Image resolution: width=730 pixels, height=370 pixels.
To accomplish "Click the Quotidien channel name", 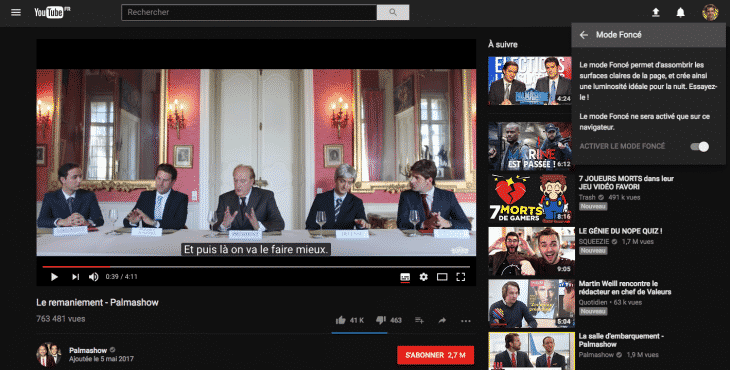I will (593, 303).
